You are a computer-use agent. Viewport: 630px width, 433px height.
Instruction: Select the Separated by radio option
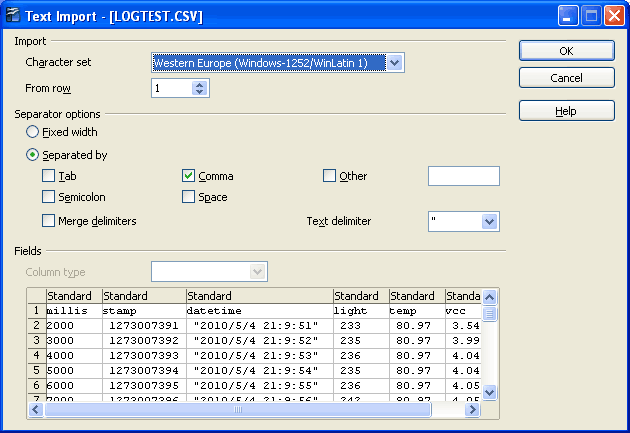tap(34, 155)
